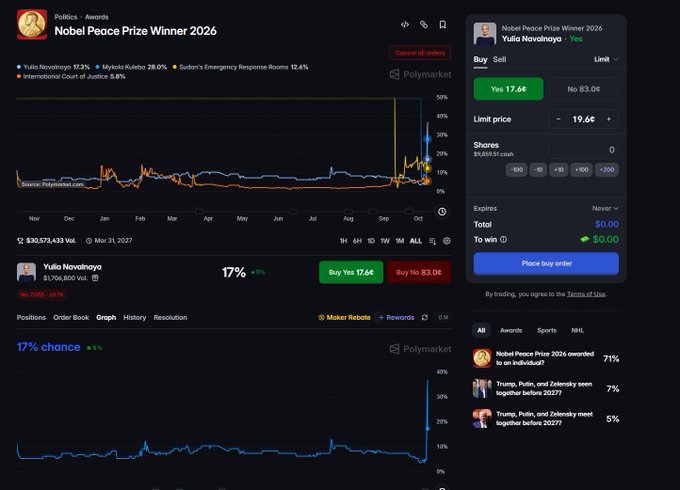Open the chart clock history icon

(x=442, y=212)
